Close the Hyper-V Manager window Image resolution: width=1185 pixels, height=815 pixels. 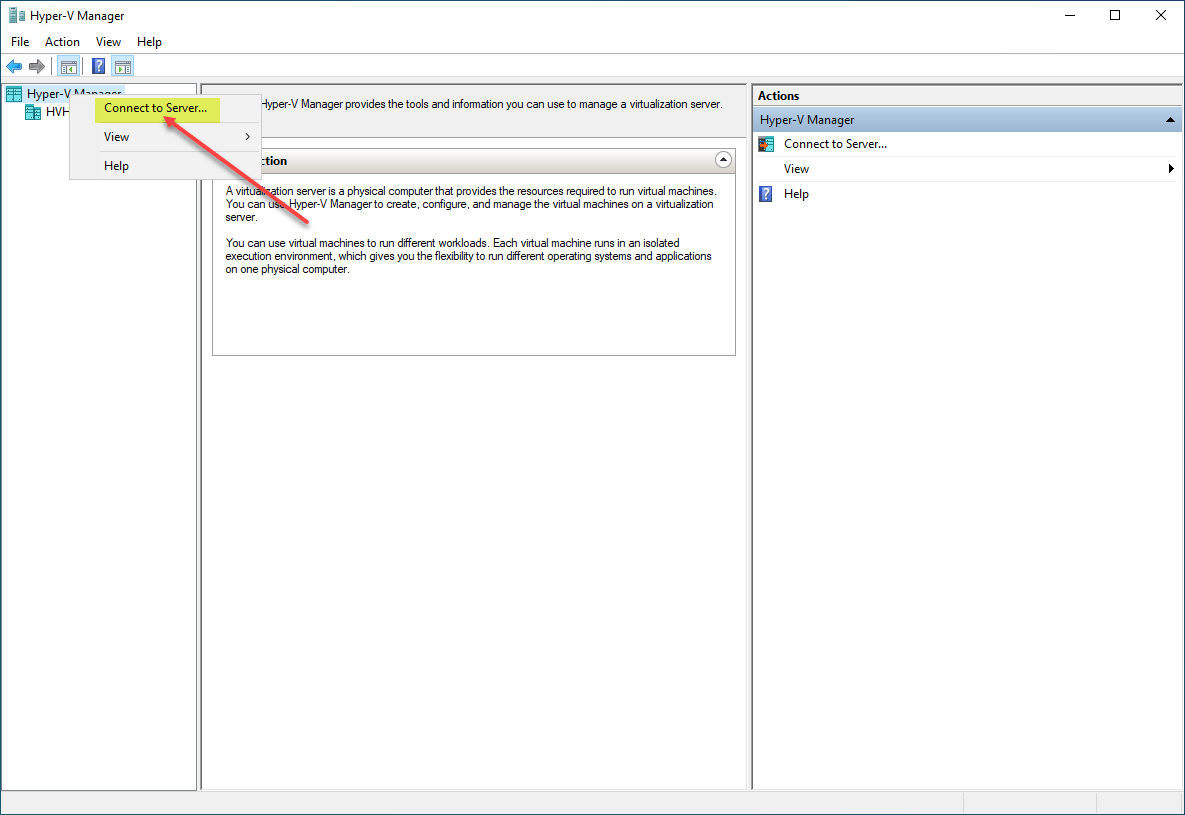(1161, 15)
